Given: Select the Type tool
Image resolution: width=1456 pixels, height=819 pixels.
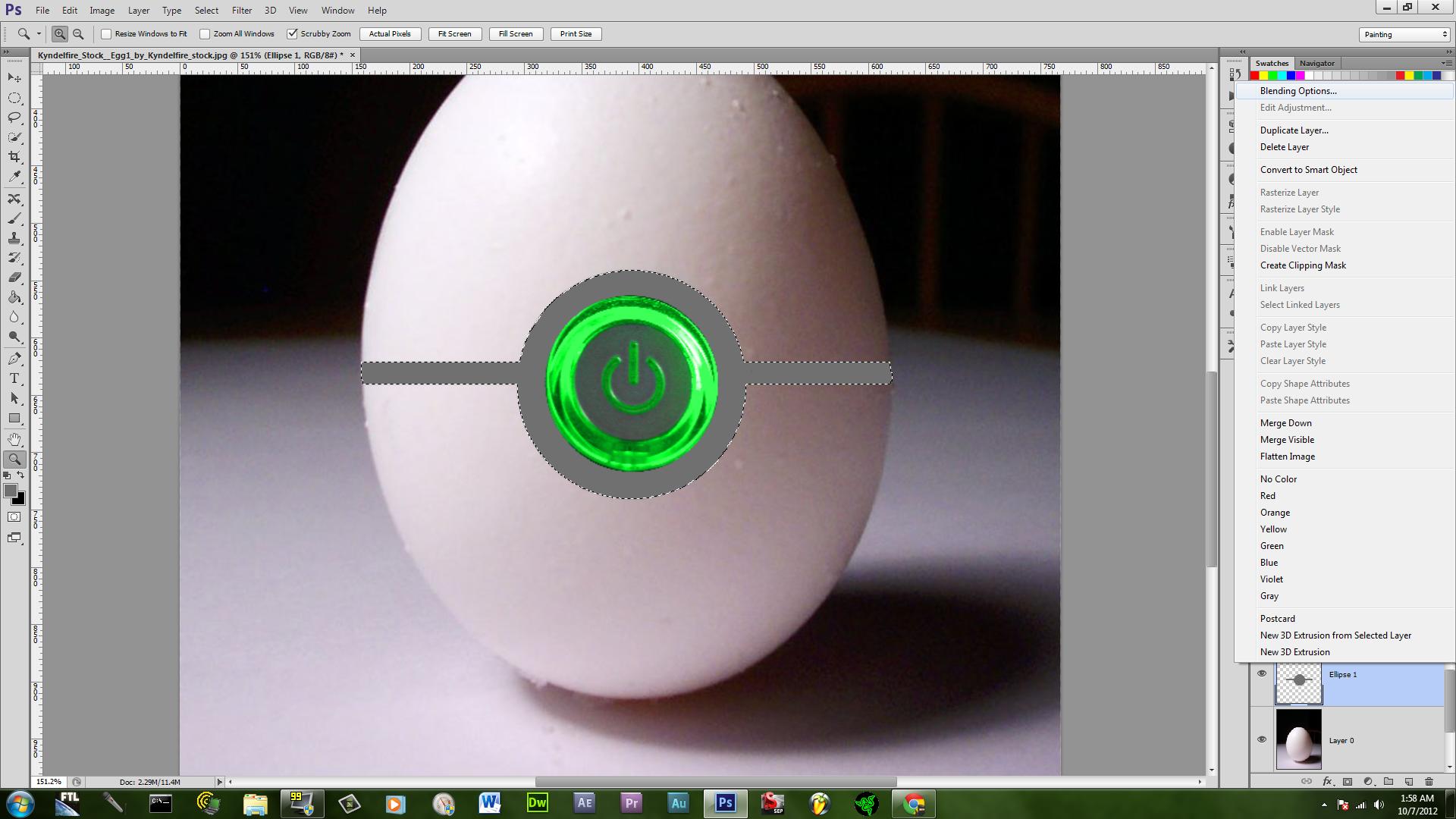Looking at the screenshot, I should point(14,378).
